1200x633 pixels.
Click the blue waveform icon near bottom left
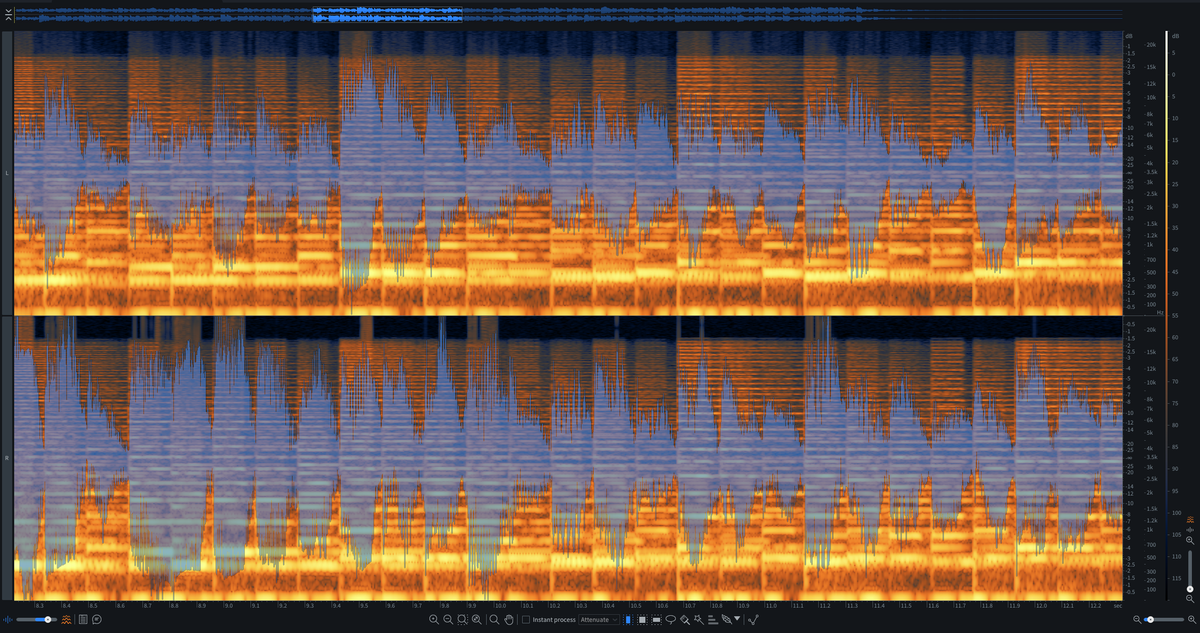click(8, 620)
